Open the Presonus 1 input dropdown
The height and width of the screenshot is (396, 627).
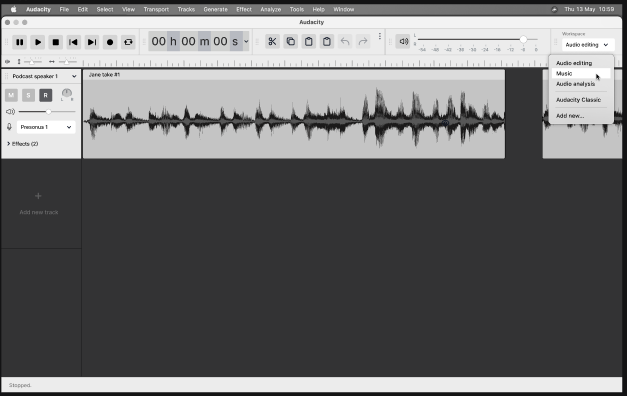[46, 127]
